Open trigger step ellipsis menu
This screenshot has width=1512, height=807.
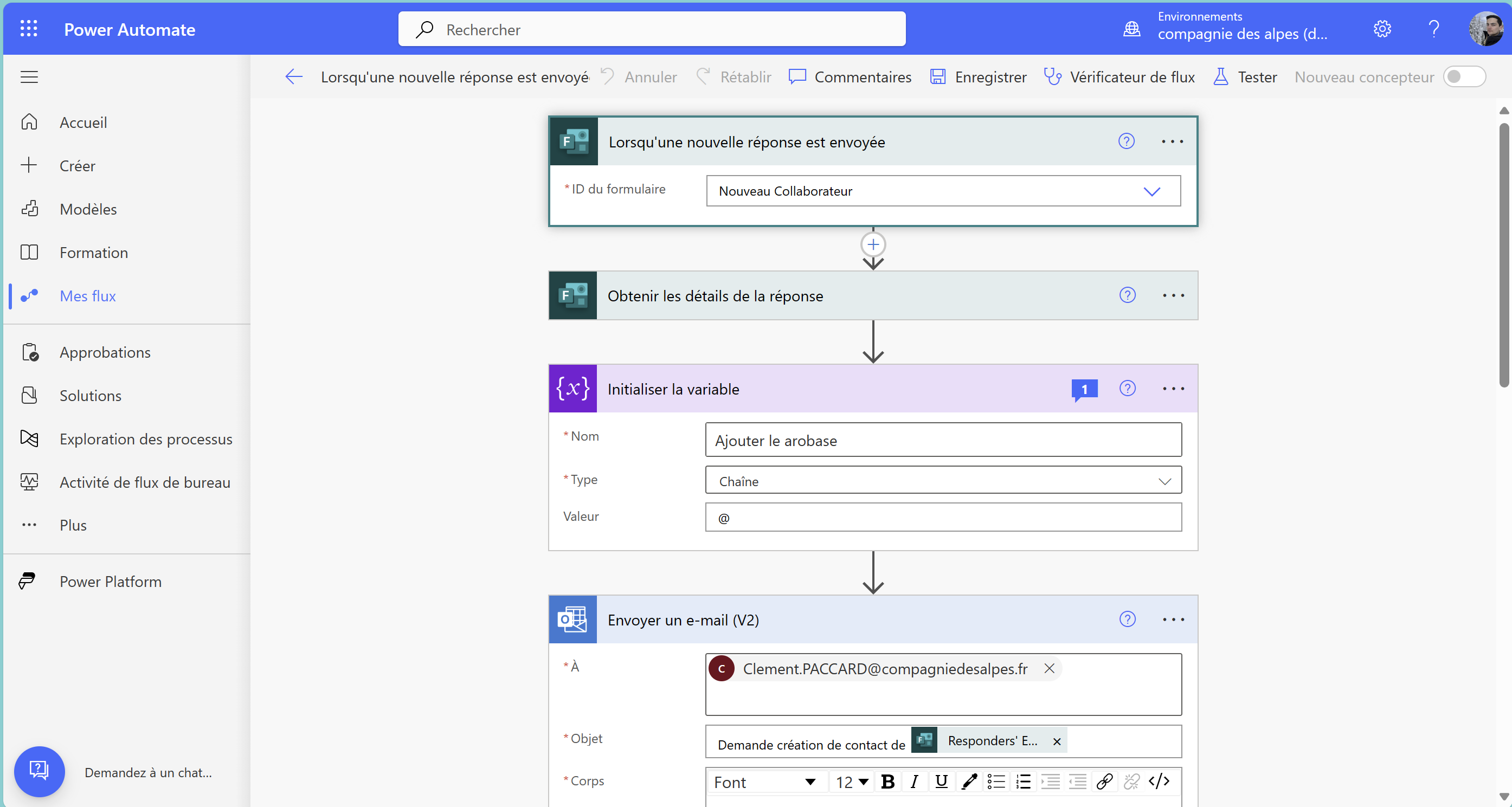[x=1172, y=141]
